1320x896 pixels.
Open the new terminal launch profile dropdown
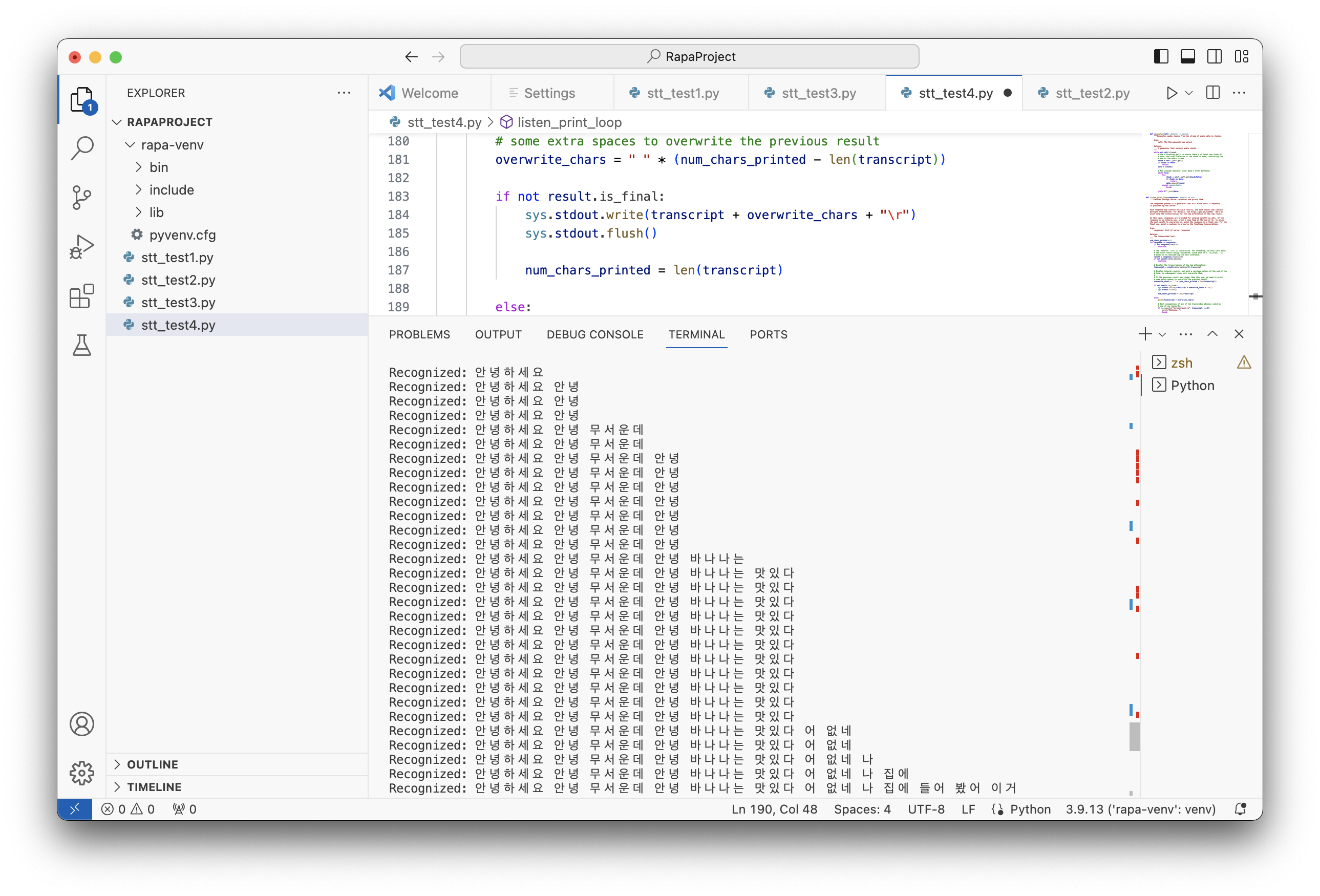(x=1163, y=334)
